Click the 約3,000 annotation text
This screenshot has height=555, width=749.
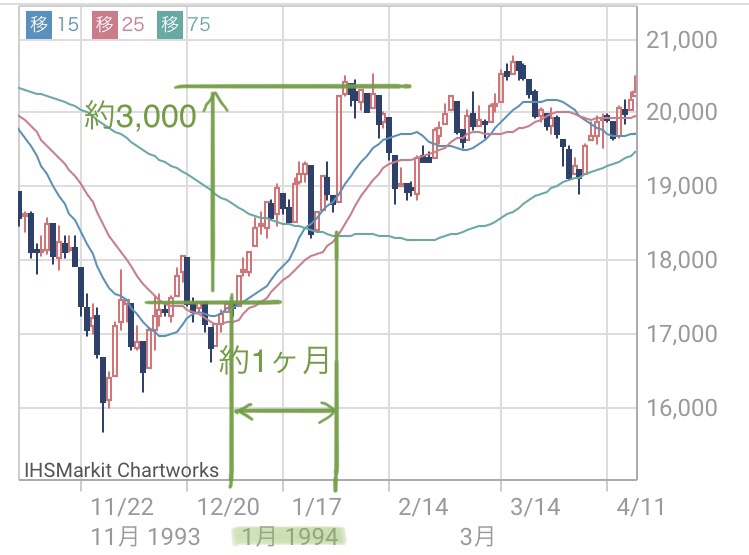141,118
